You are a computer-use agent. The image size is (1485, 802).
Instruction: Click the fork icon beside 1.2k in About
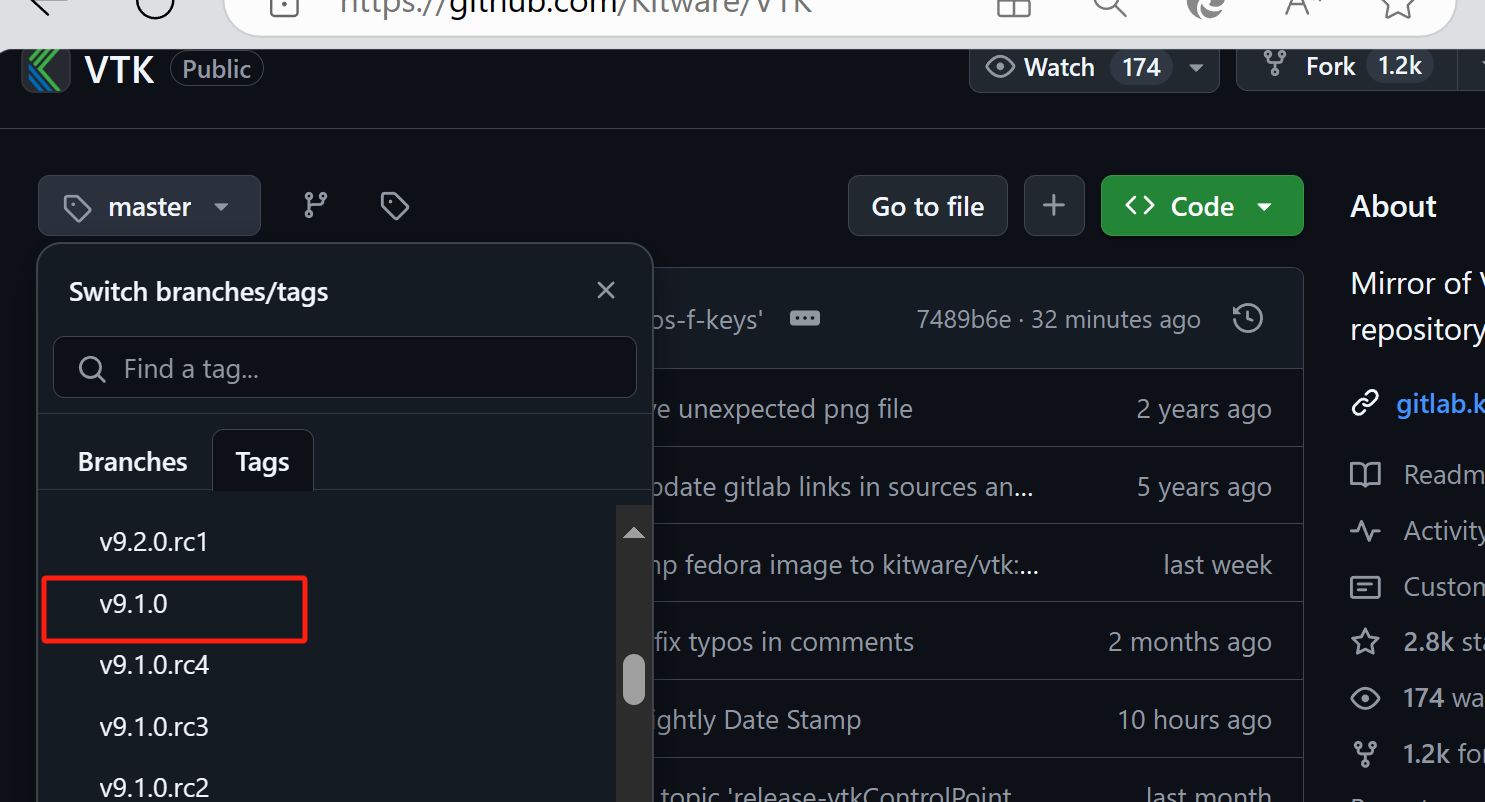coord(1365,753)
